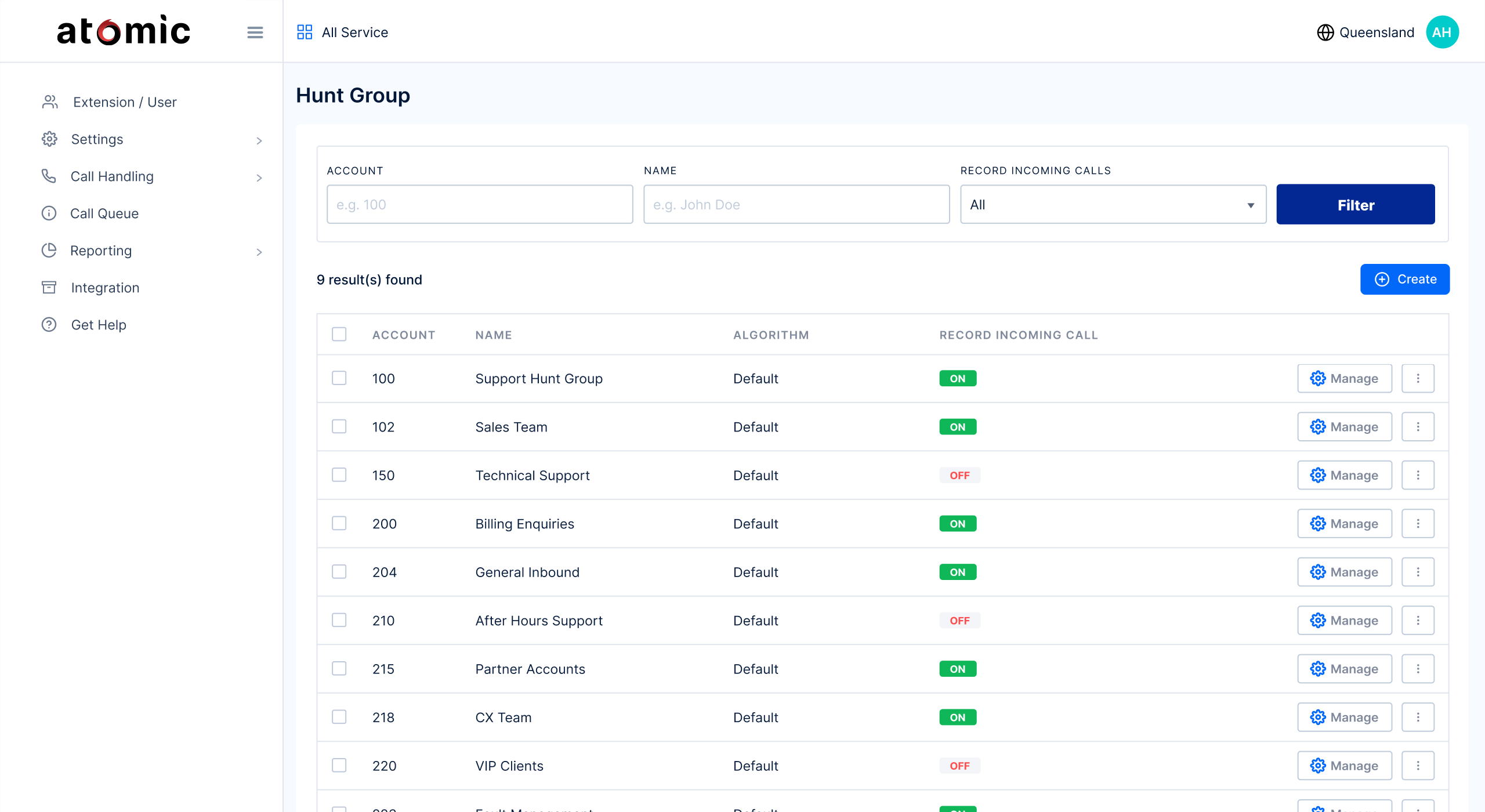Click the OFF badge for Technical Support
The width and height of the screenshot is (1485, 812).
(x=959, y=476)
